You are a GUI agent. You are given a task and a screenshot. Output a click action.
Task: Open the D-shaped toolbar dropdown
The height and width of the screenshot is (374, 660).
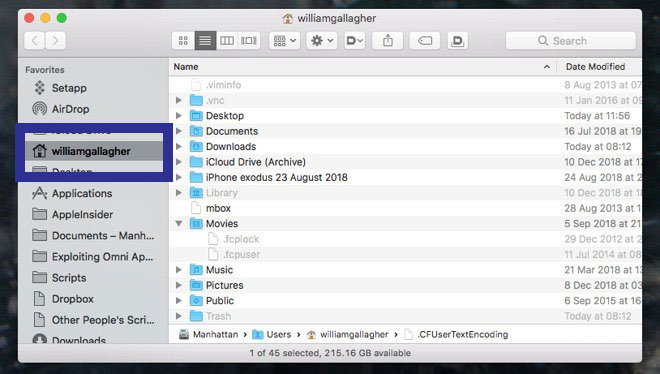pos(354,41)
